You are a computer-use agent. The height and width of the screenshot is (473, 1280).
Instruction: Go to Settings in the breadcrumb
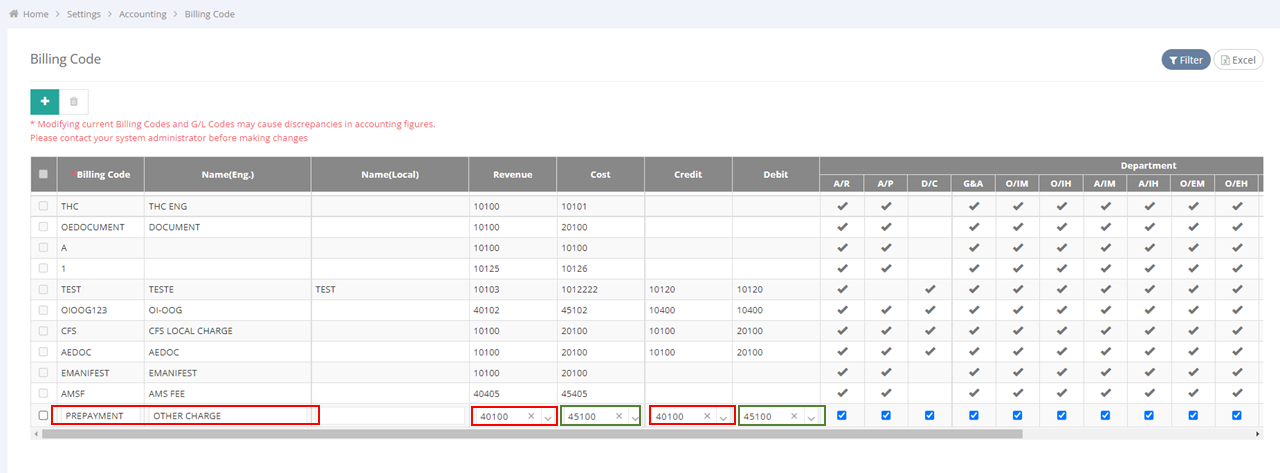[83, 14]
